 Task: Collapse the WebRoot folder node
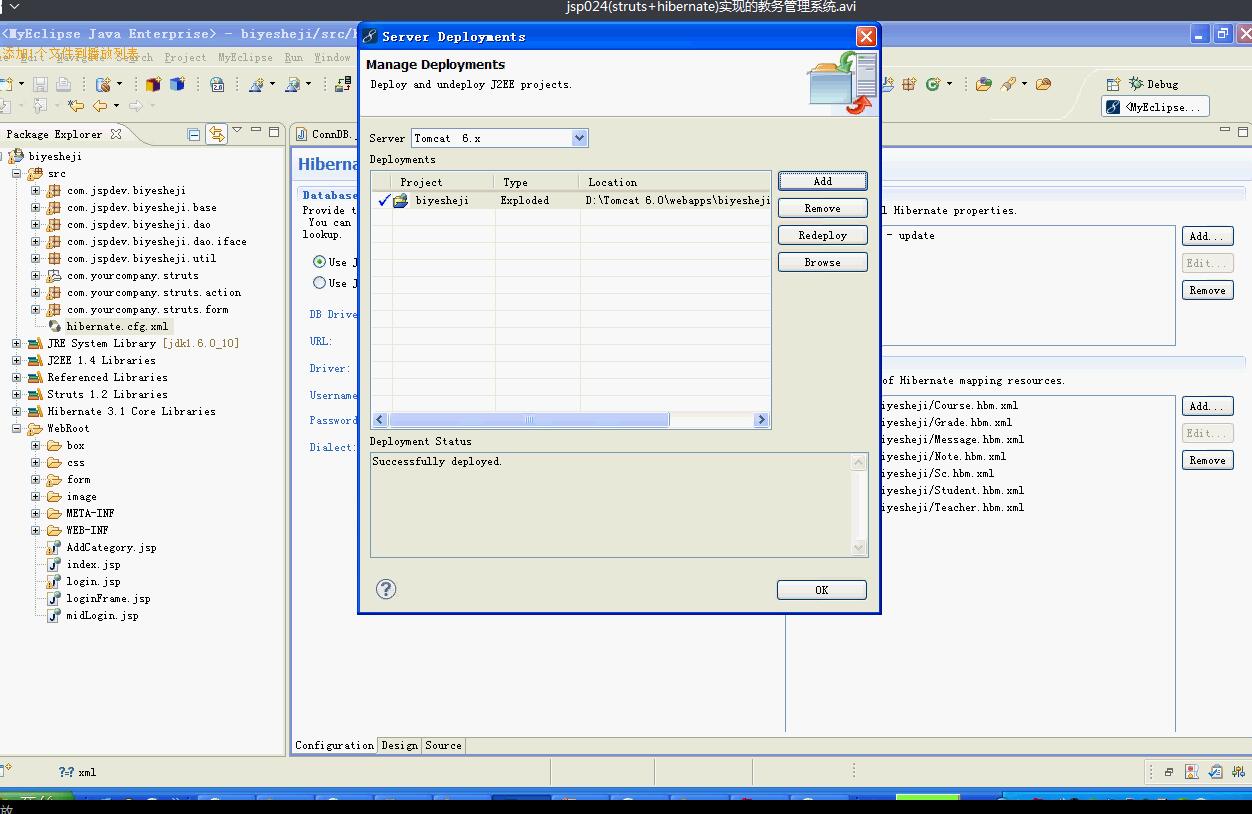[x=16, y=428]
